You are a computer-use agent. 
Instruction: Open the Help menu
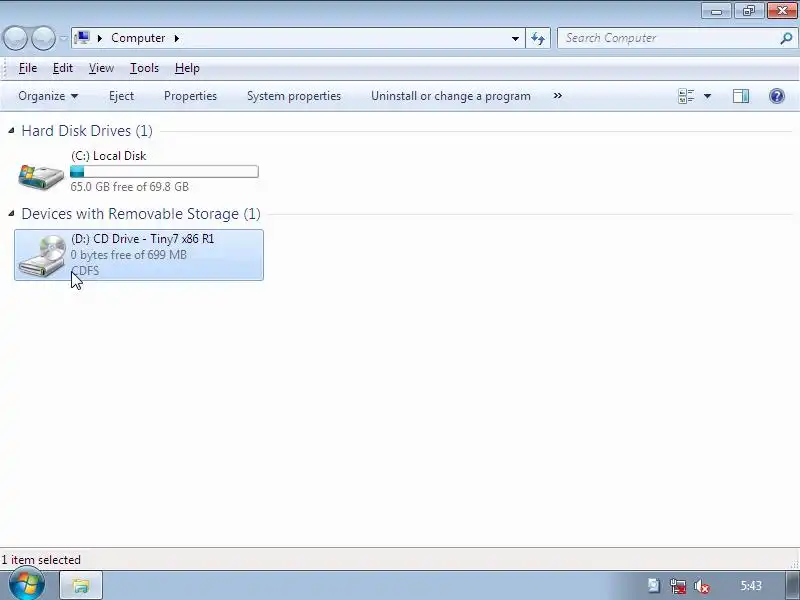point(187,68)
